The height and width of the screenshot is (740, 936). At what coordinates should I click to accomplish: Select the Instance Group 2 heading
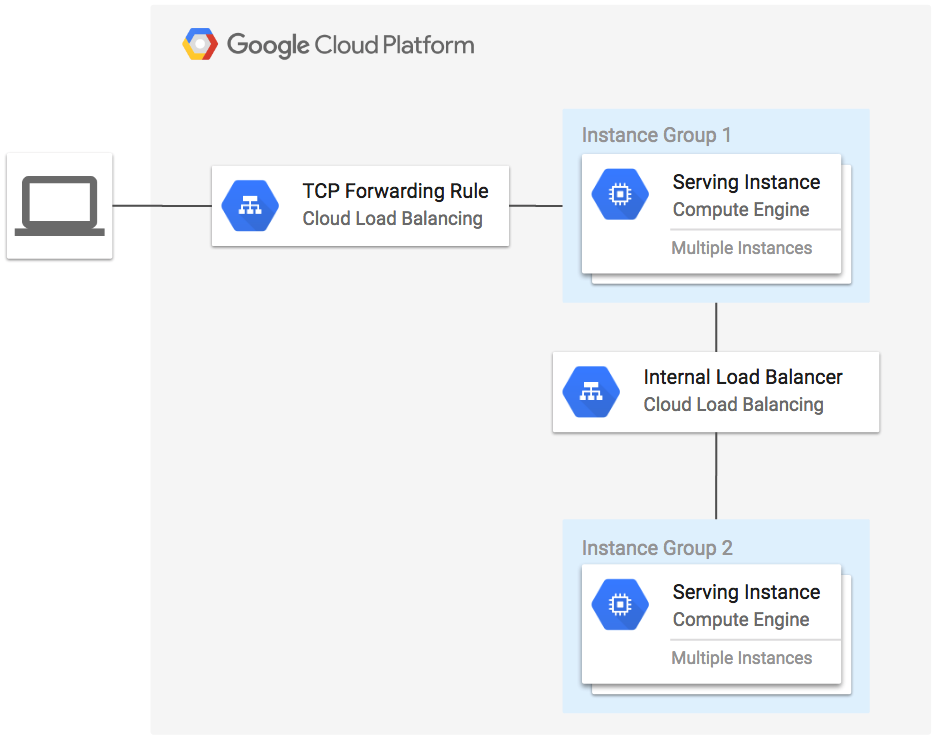coord(657,548)
